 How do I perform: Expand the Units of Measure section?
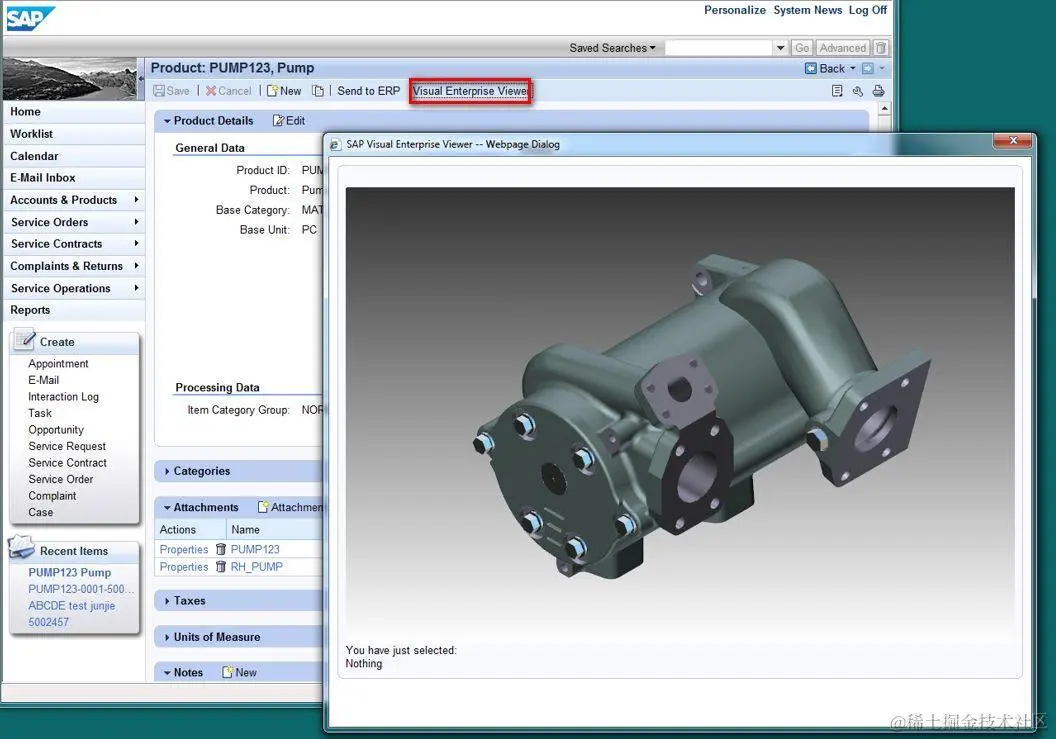(x=167, y=637)
